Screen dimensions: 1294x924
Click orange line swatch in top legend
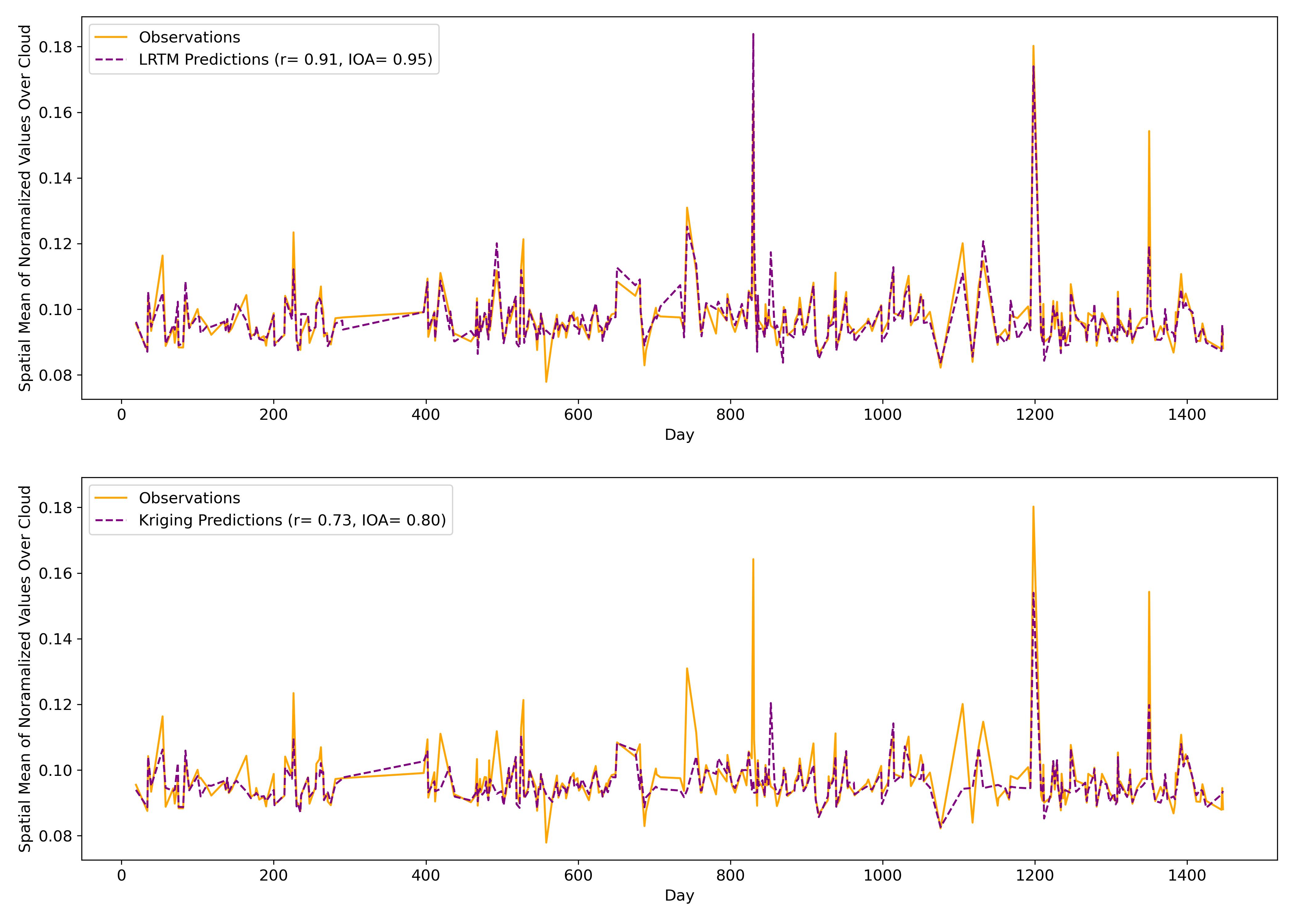pyautogui.click(x=111, y=38)
